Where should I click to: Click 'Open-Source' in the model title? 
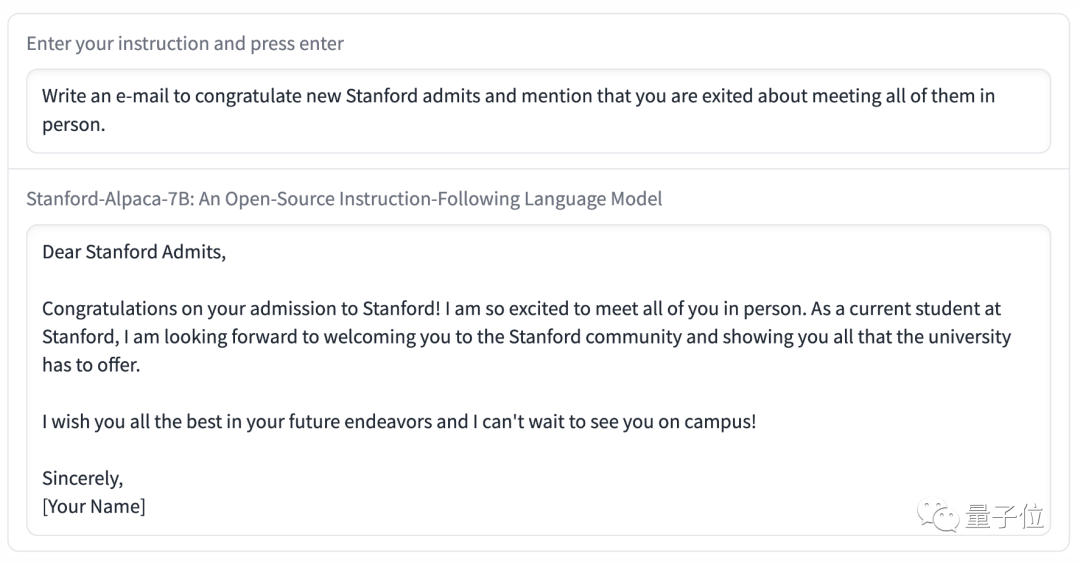279,198
